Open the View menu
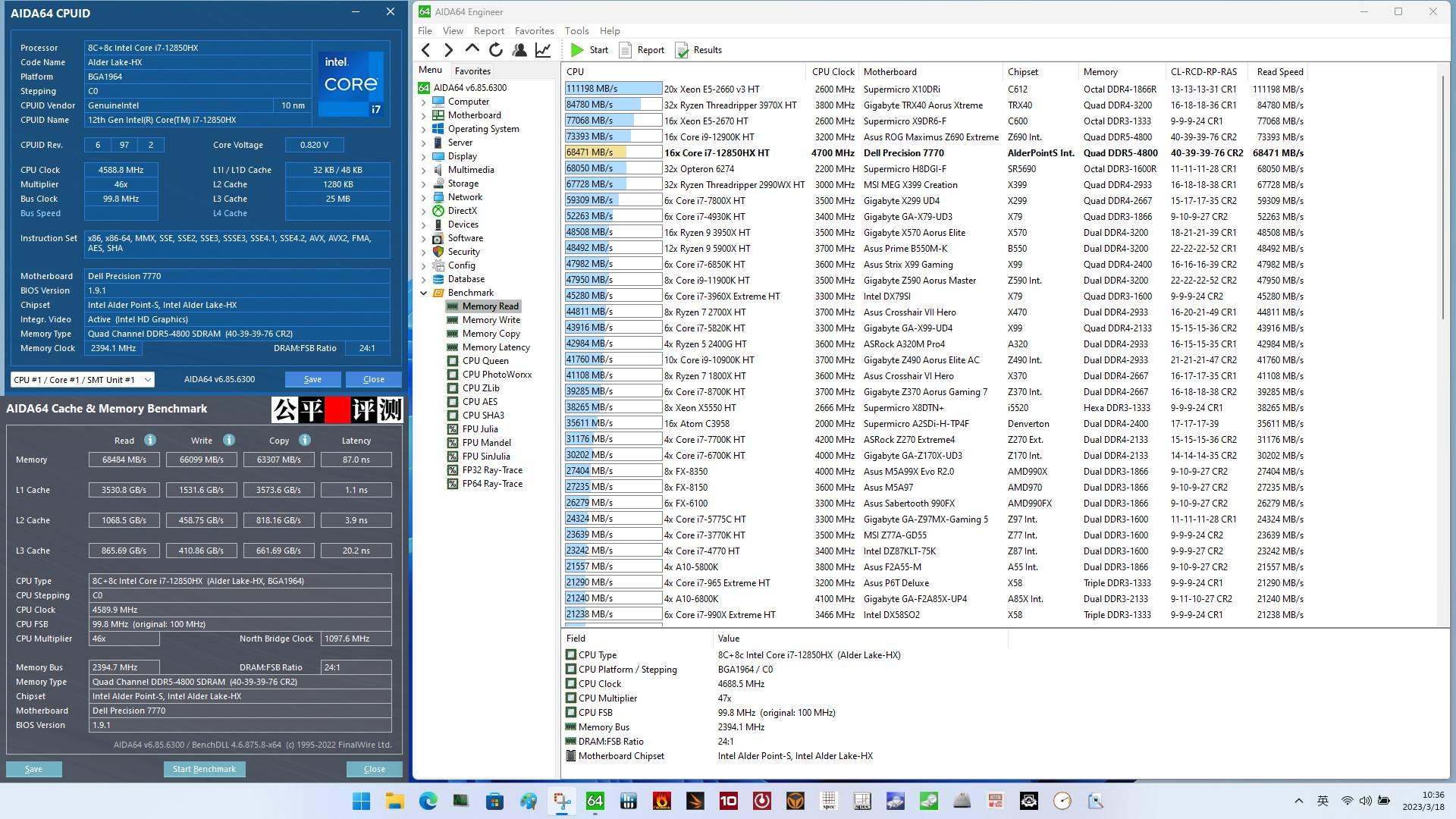 (453, 31)
